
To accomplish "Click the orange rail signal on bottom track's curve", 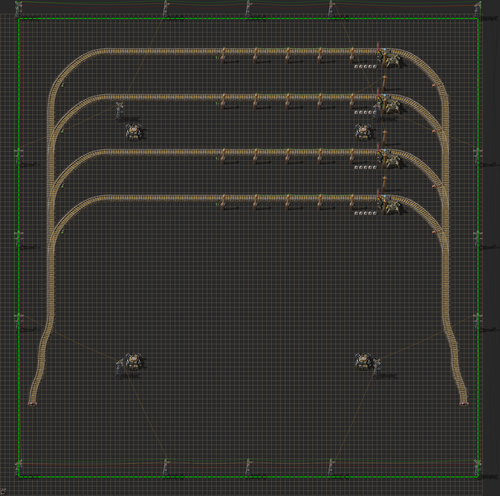I will (434, 232).
